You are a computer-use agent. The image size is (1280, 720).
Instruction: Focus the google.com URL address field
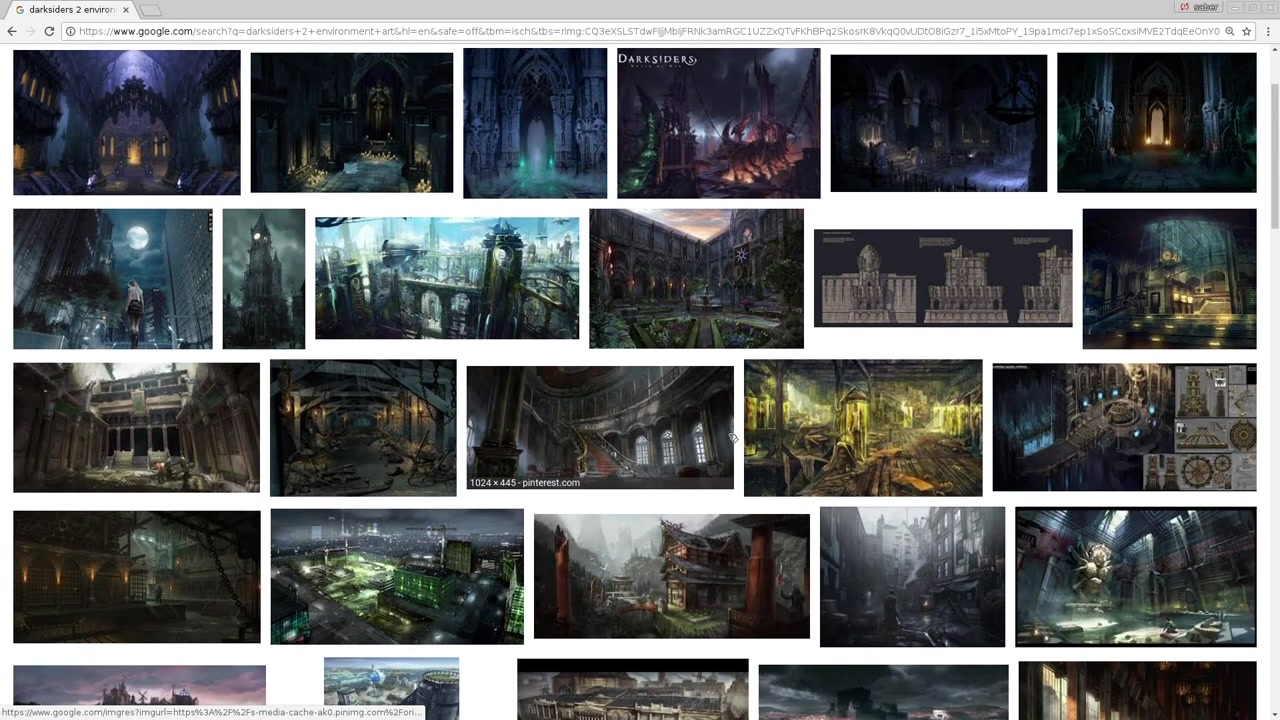[x=648, y=31]
